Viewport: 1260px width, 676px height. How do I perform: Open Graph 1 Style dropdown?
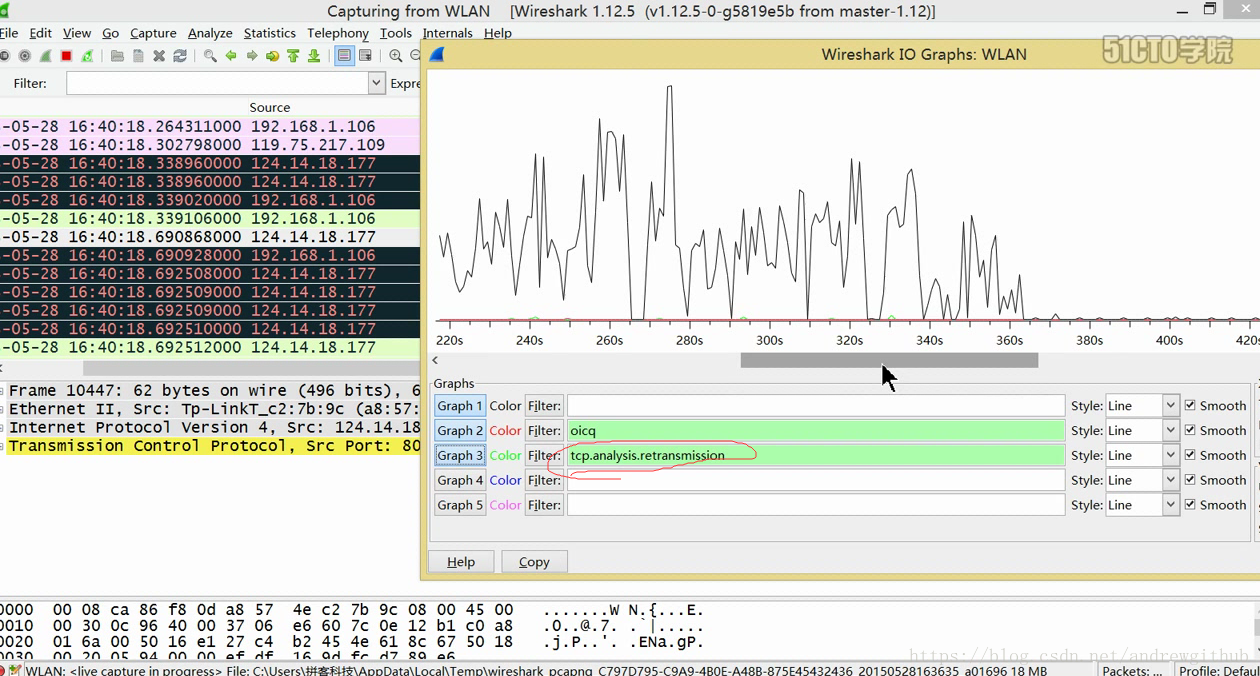click(1170, 406)
